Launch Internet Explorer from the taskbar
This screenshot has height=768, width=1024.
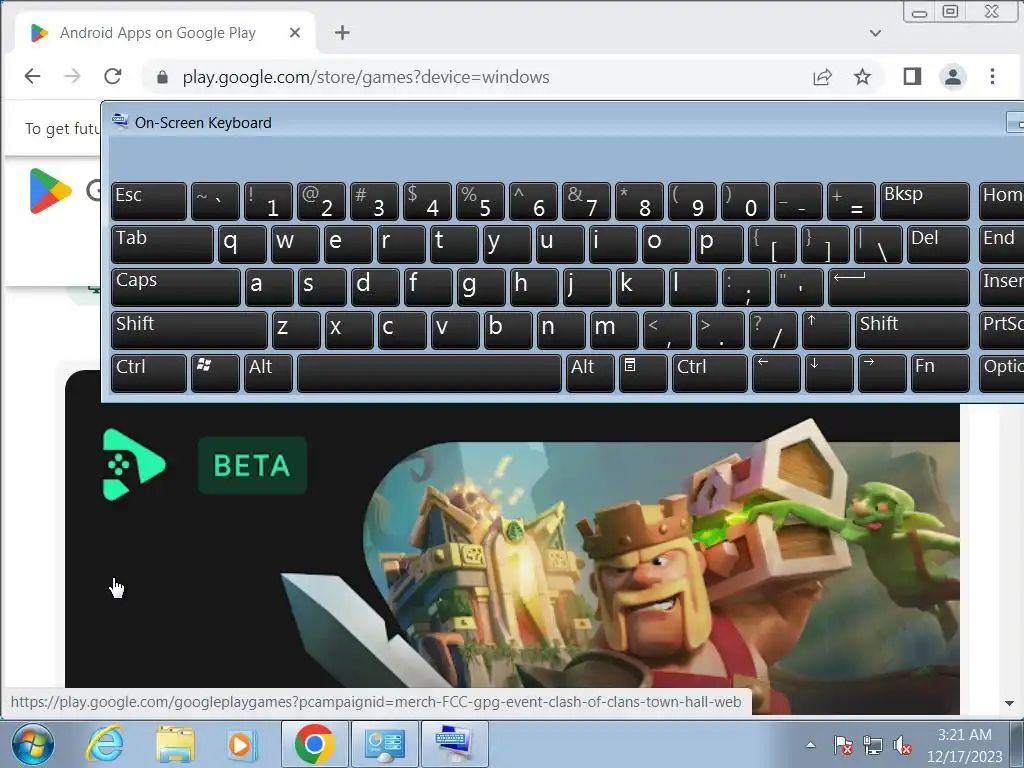[105, 744]
